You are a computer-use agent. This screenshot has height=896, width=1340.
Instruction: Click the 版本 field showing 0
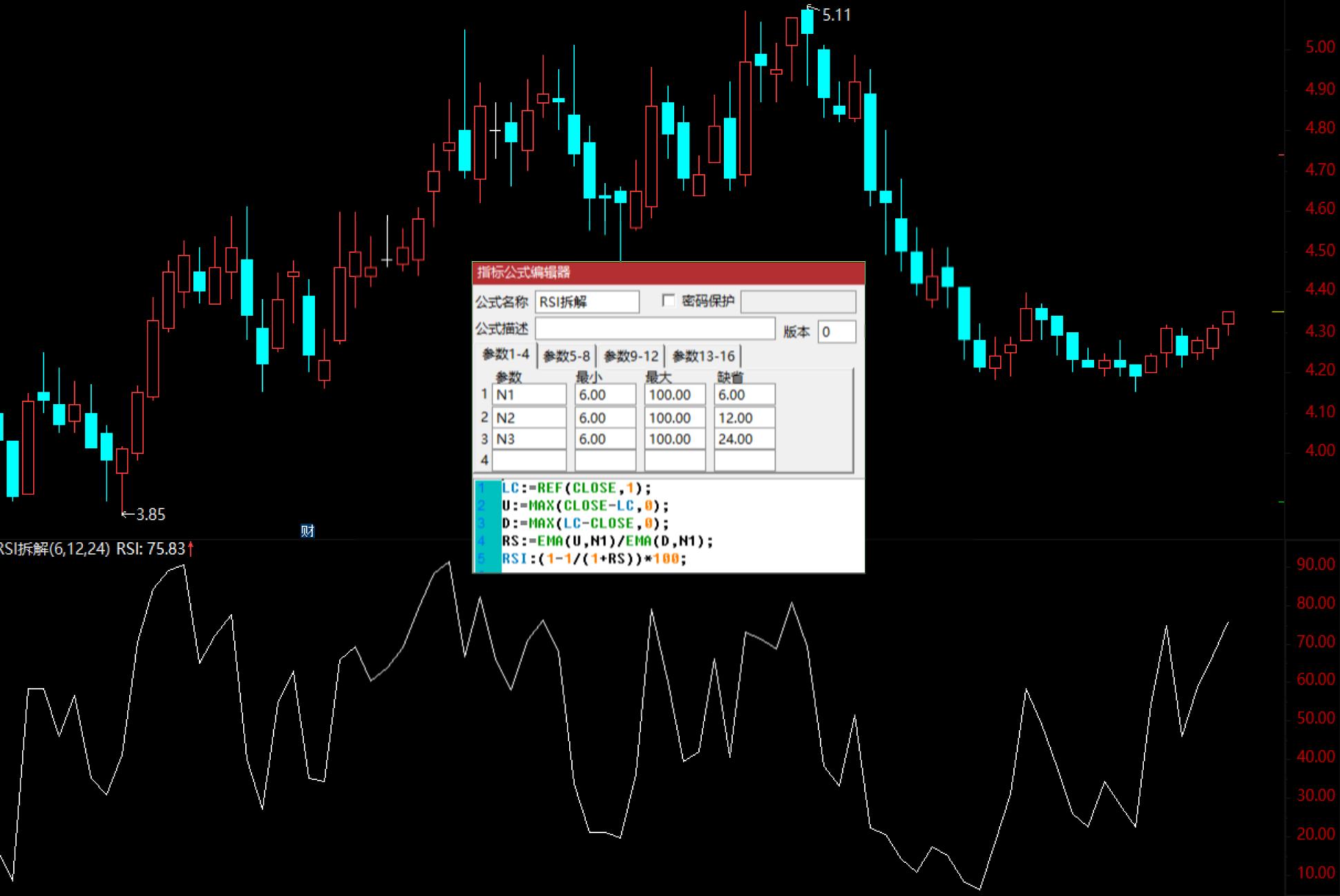836,332
